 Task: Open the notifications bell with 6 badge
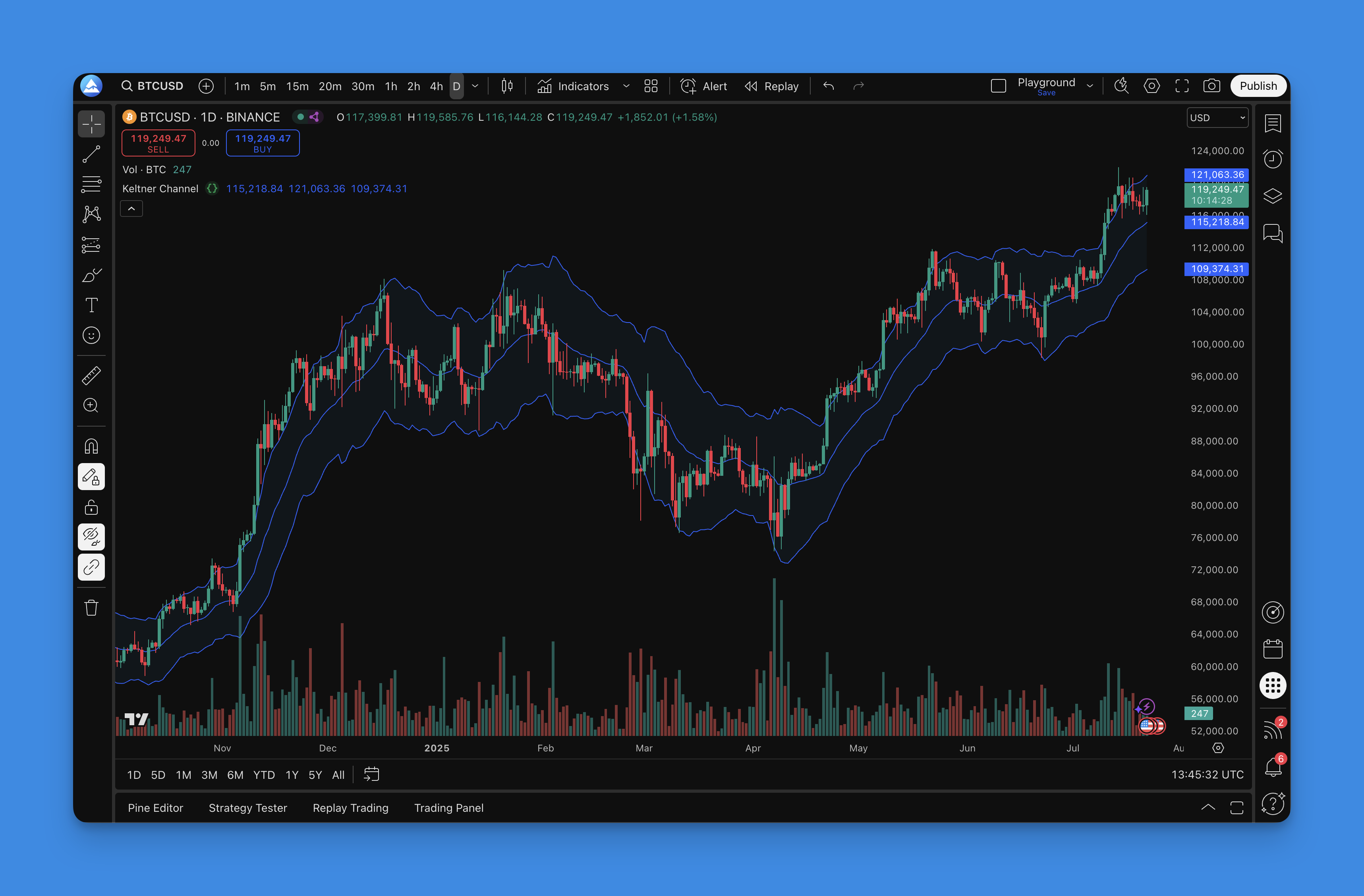point(1273,766)
